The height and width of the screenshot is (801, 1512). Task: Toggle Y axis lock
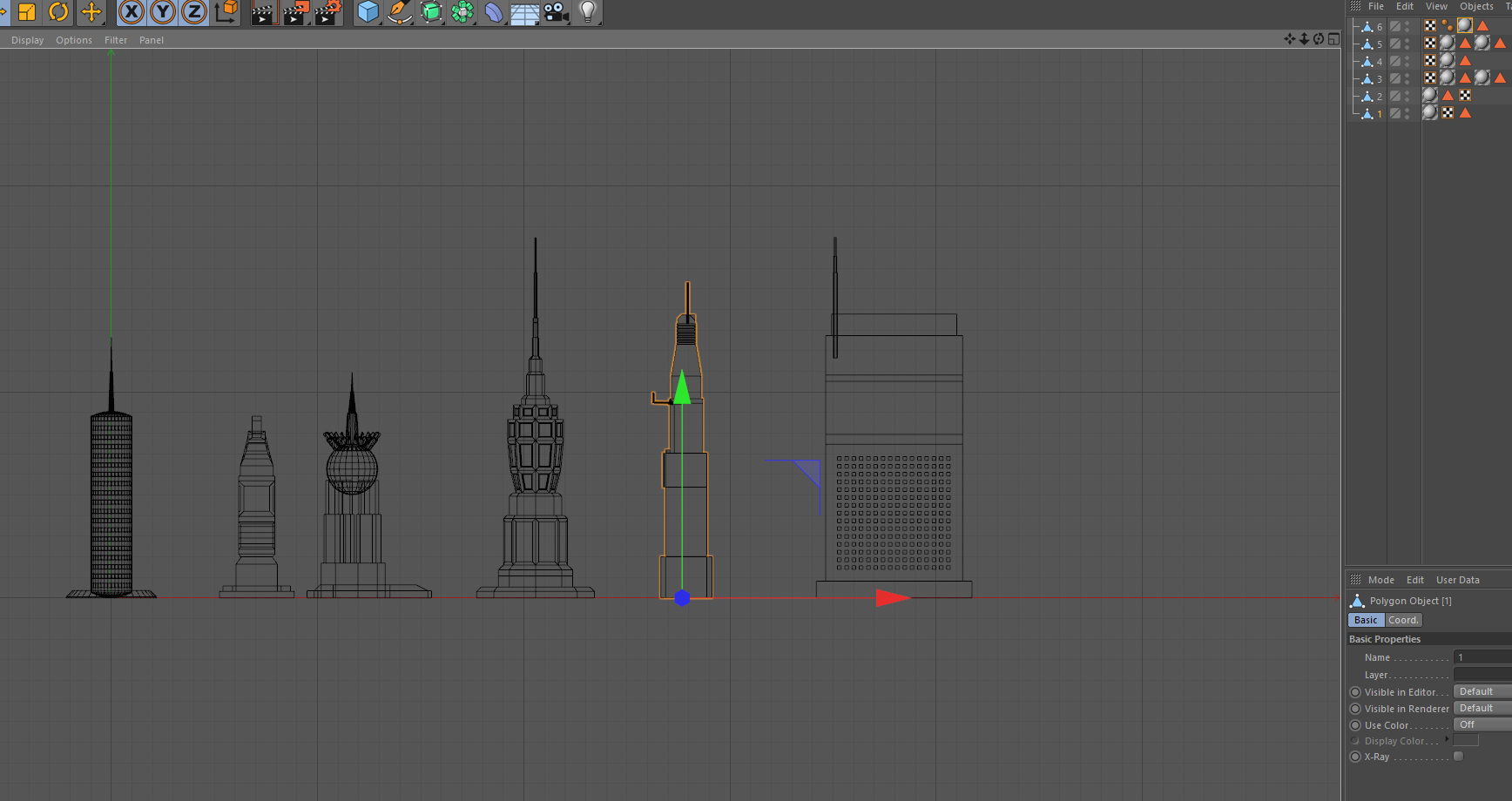point(163,12)
